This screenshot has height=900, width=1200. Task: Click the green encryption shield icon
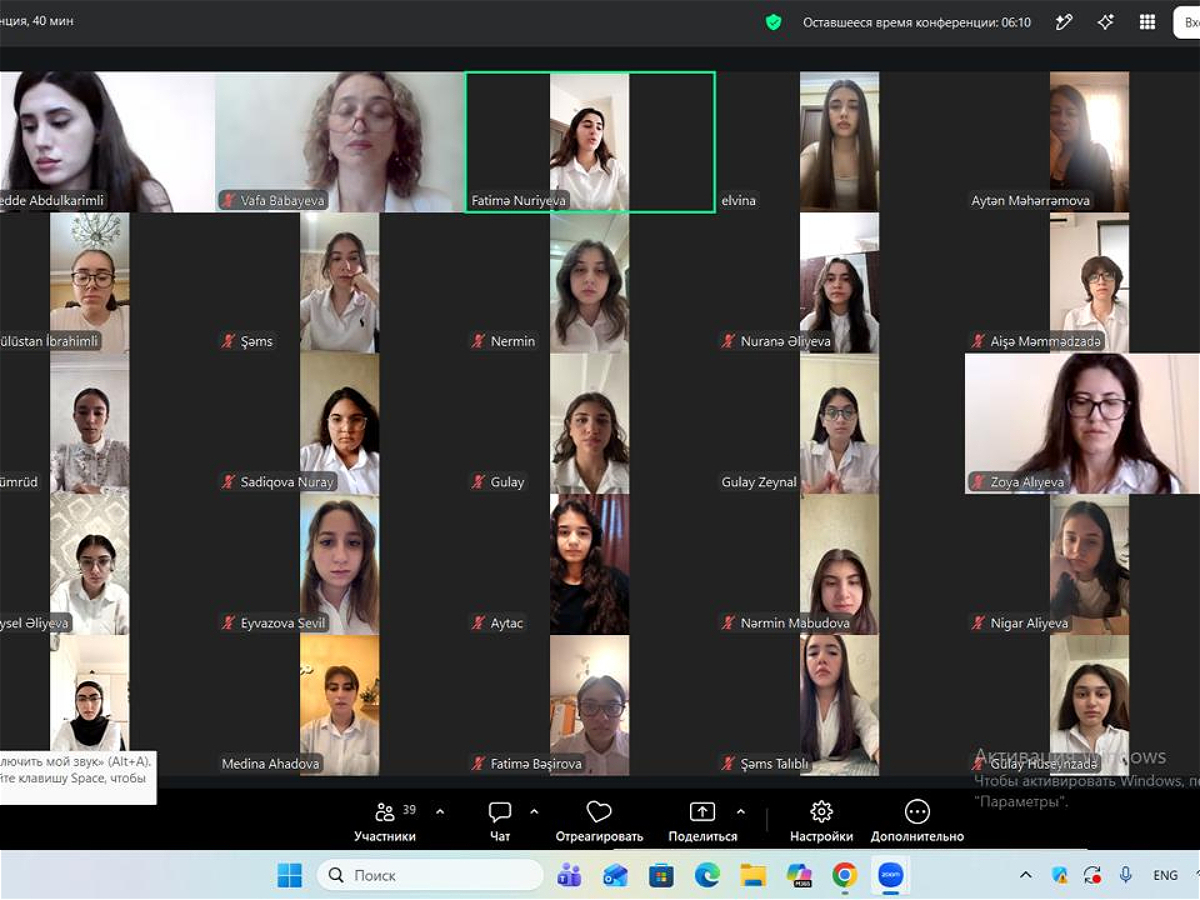pos(773,22)
